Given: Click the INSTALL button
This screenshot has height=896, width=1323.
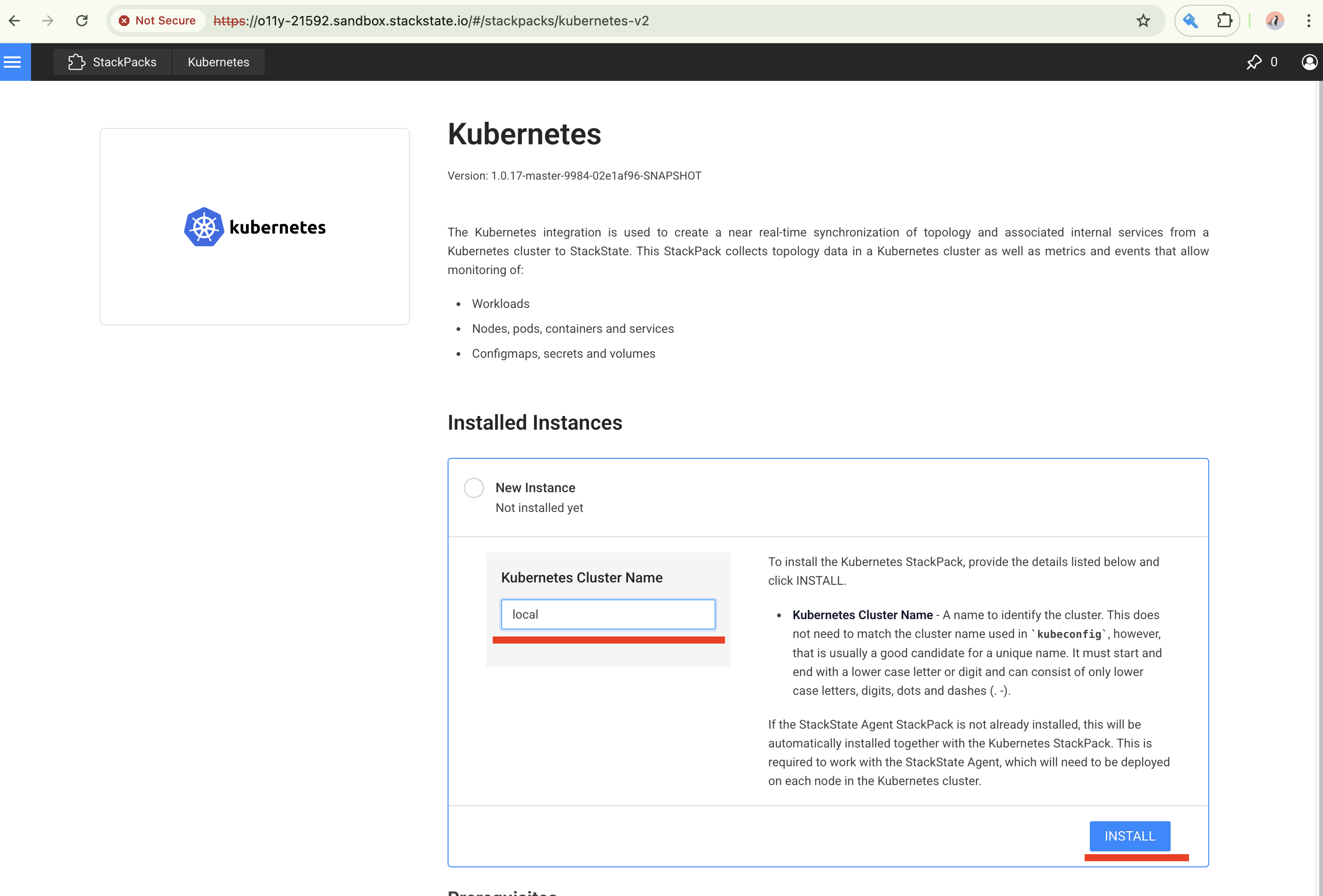Looking at the screenshot, I should (x=1129, y=836).
